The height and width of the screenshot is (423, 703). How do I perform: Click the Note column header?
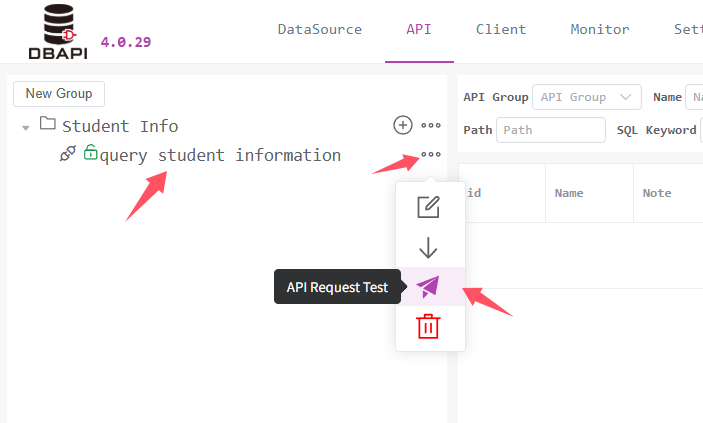(657, 193)
